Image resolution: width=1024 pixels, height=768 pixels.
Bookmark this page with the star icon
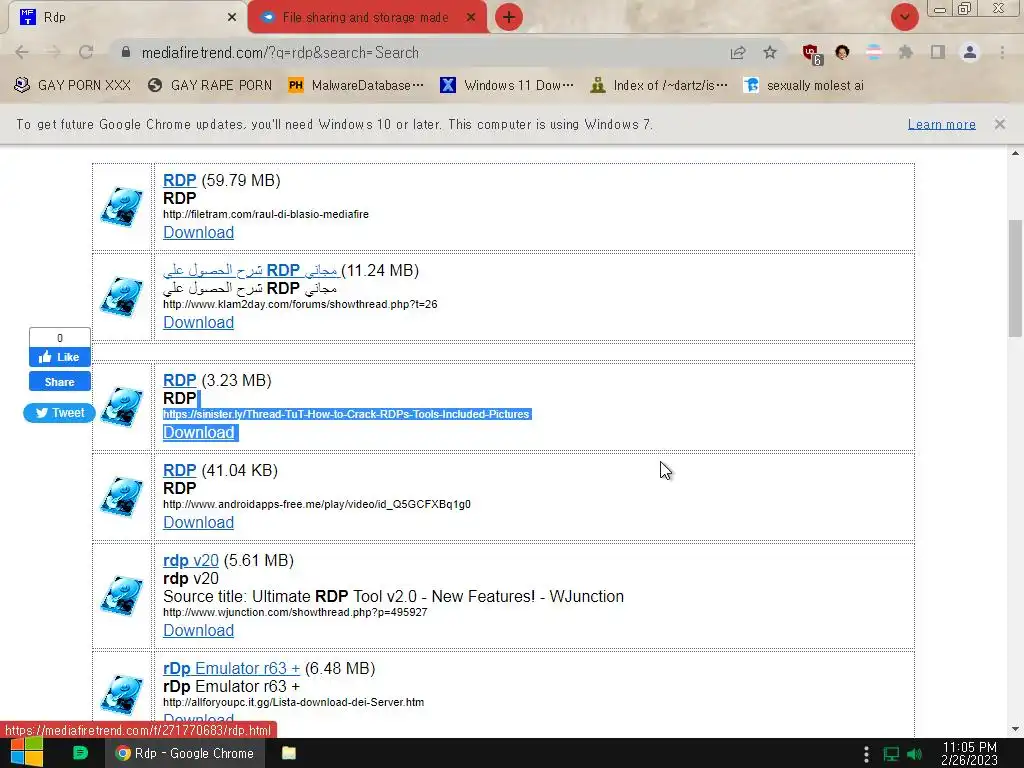click(x=770, y=52)
